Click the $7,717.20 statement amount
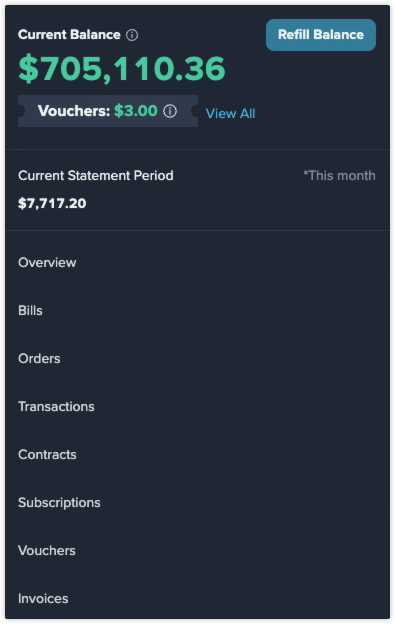 tap(52, 203)
